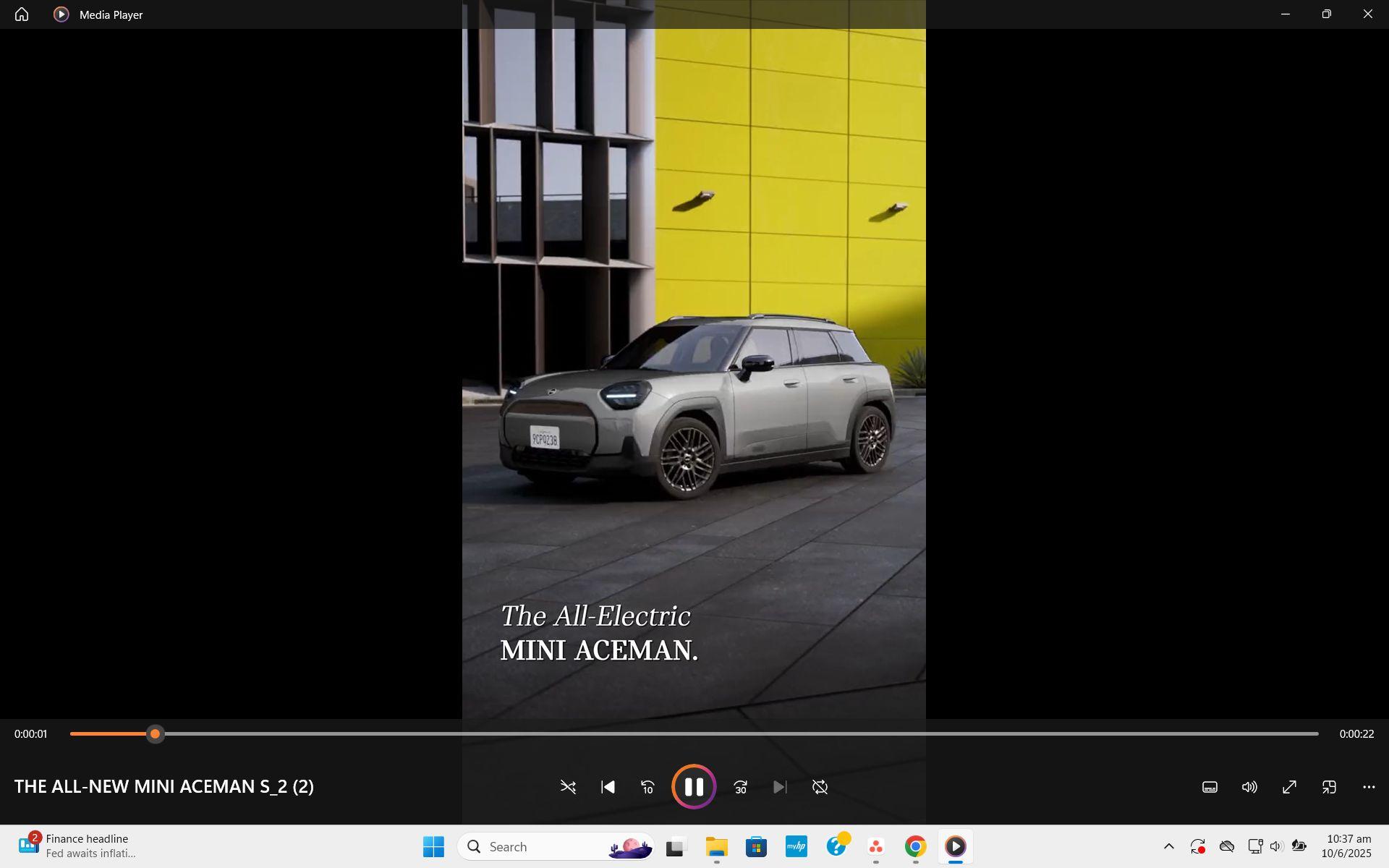Open Google Chrome from taskbar
This screenshot has height=868, width=1389.
point(915,846)
